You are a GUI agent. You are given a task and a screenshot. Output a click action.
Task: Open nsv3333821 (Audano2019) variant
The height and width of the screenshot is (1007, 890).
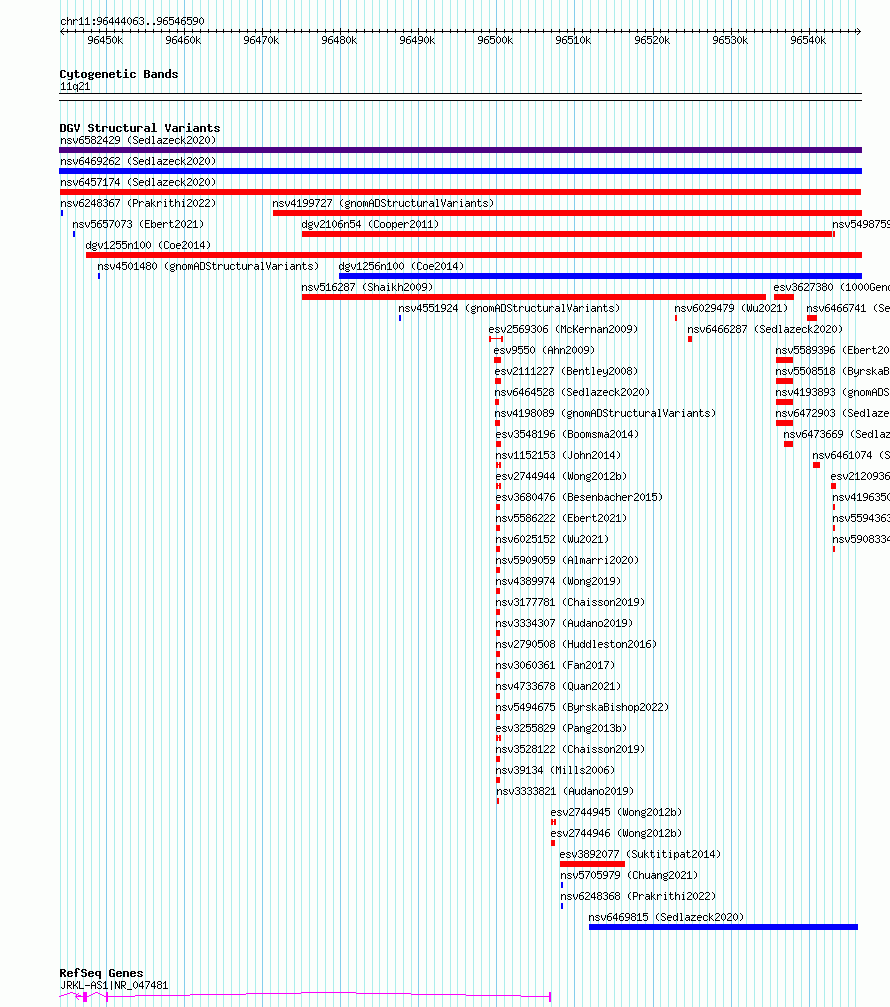565,791
